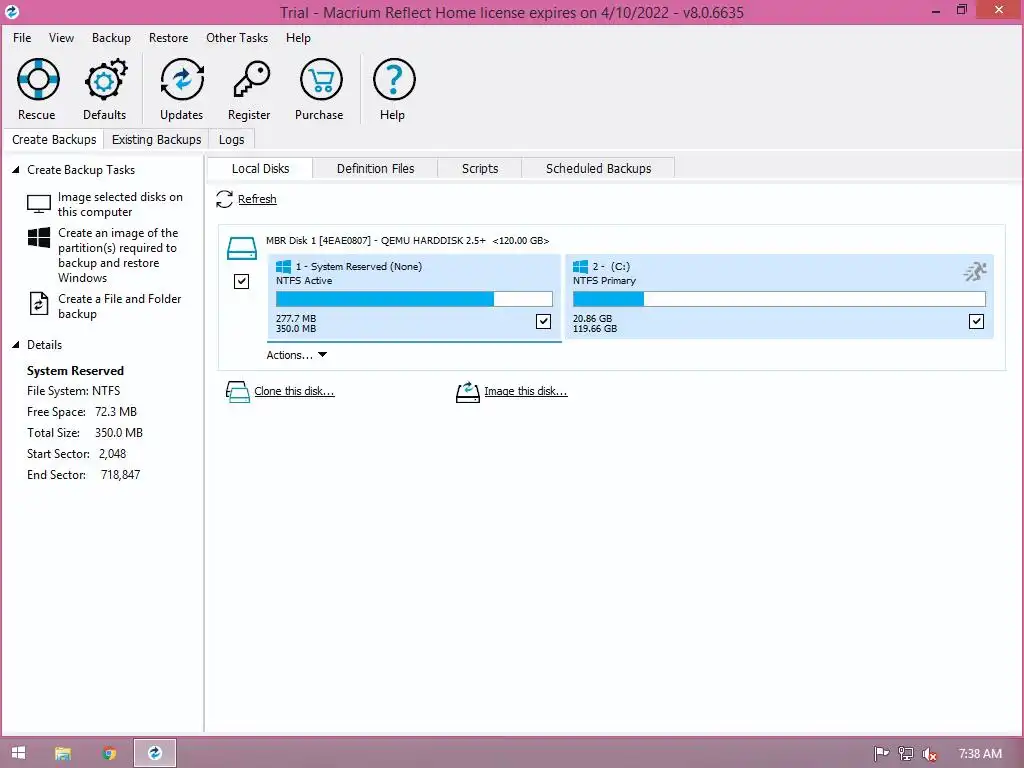Click the network icon in system tray
This screenshot has width=1024, height=768.
coord(906,754)
